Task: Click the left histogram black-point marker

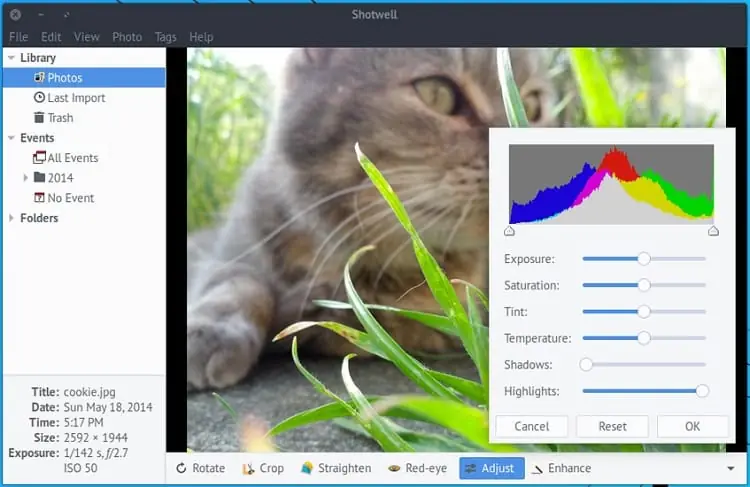Action: [x=509, y=232]
